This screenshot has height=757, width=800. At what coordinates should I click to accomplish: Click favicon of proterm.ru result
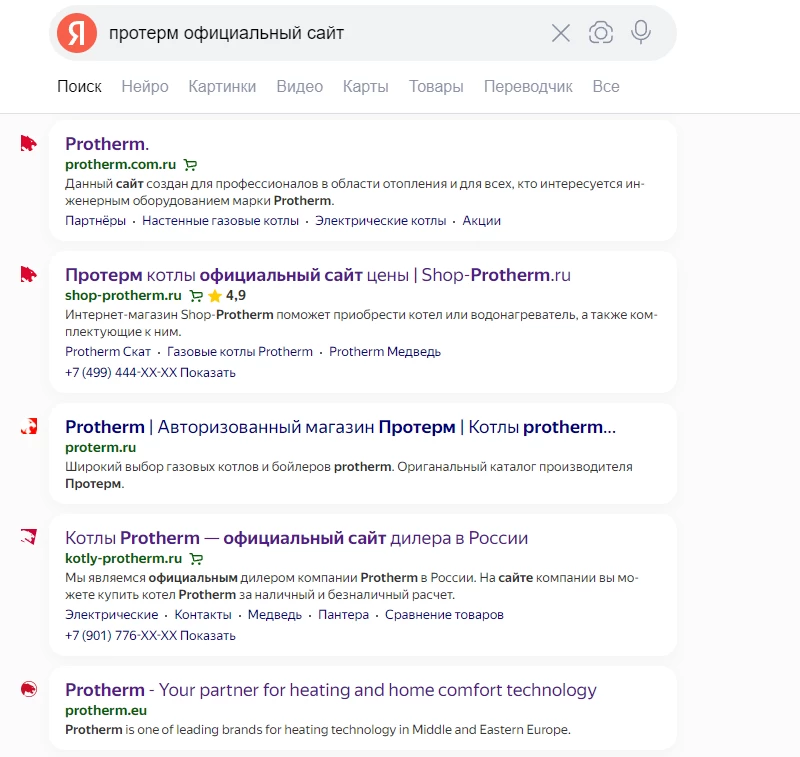click(28, 427)
